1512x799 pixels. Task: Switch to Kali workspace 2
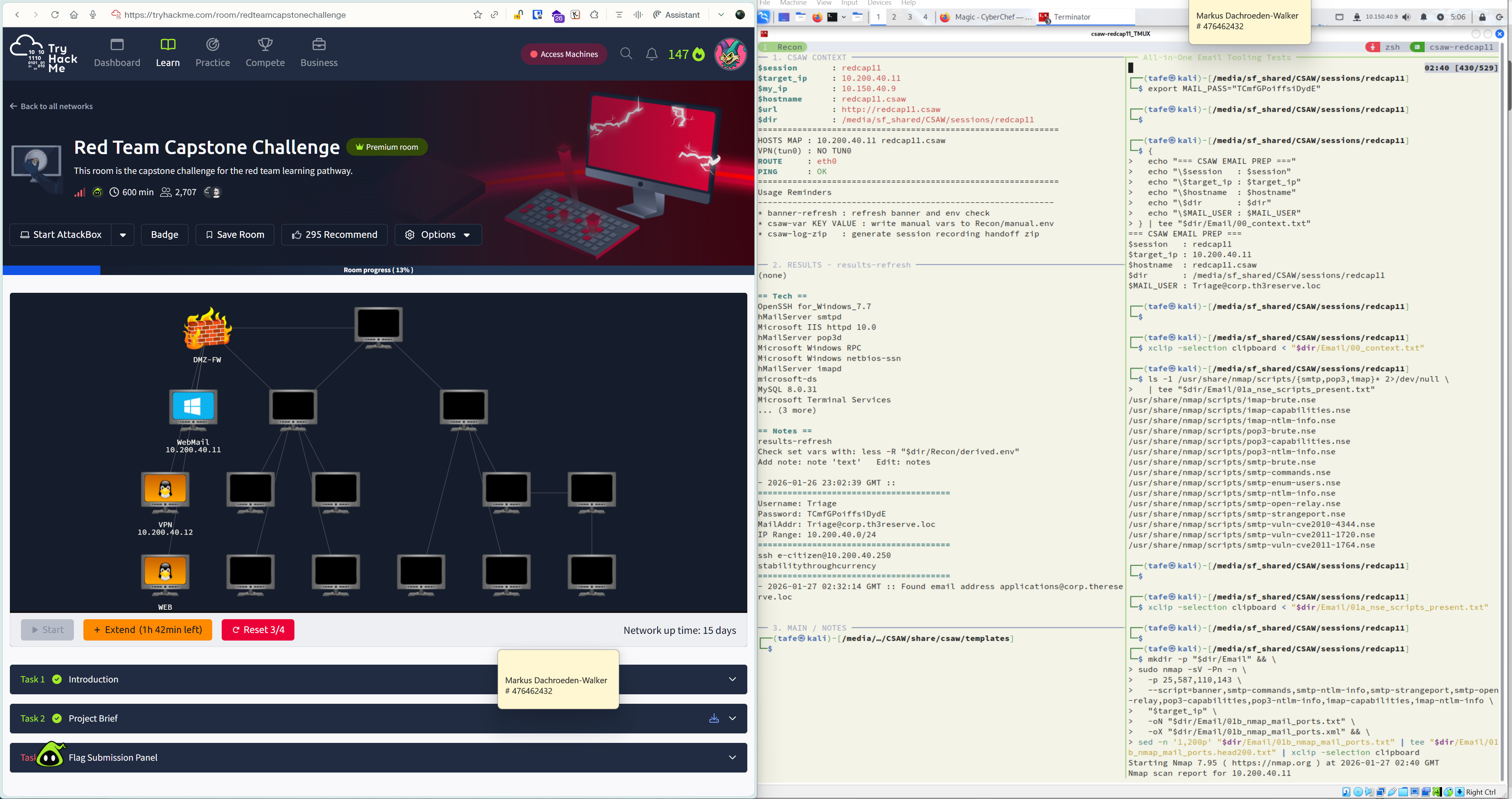[x=894, y=17]
